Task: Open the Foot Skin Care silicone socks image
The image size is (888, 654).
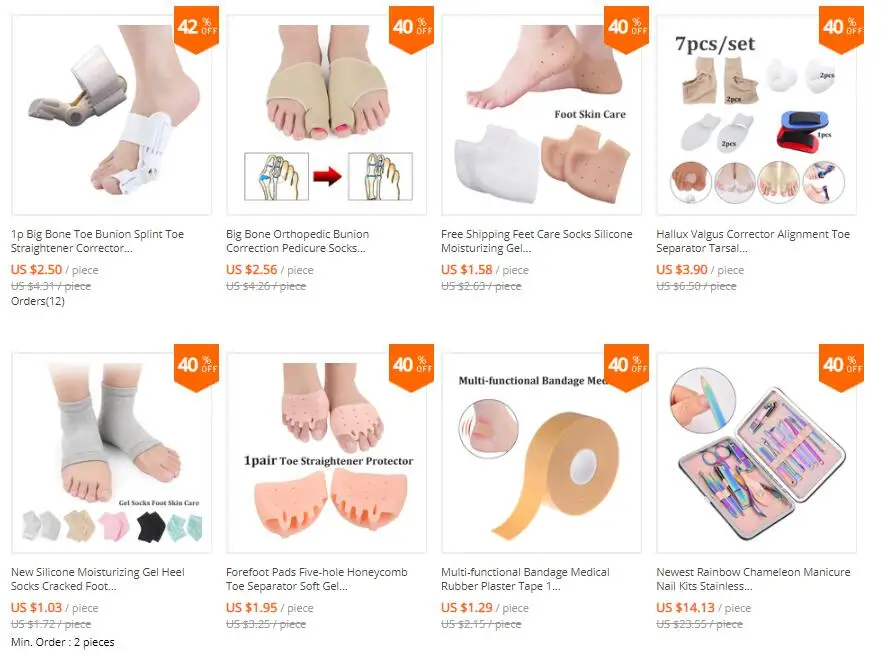Action: 542,115
